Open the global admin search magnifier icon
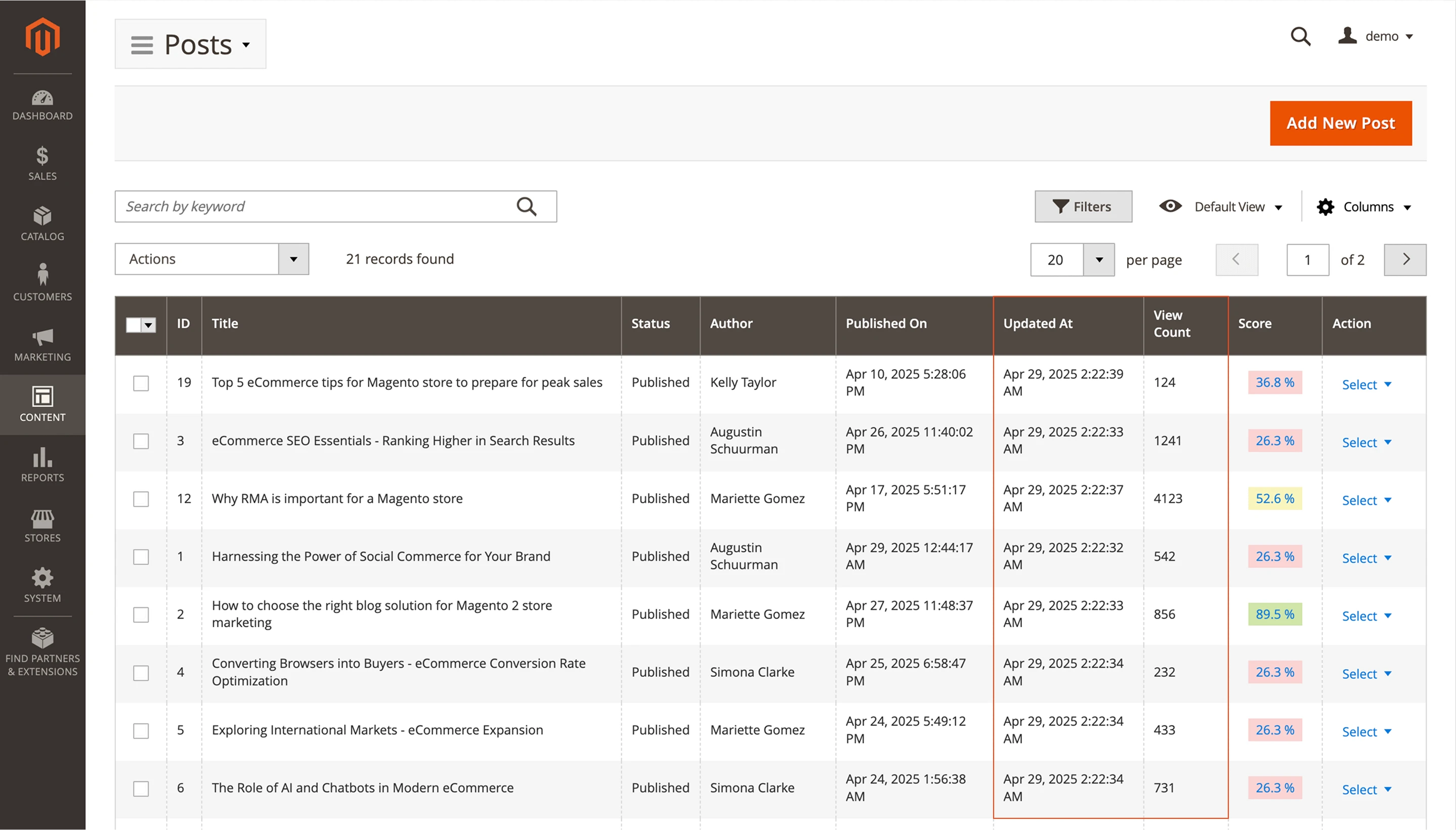 (x=1300, y=36)
